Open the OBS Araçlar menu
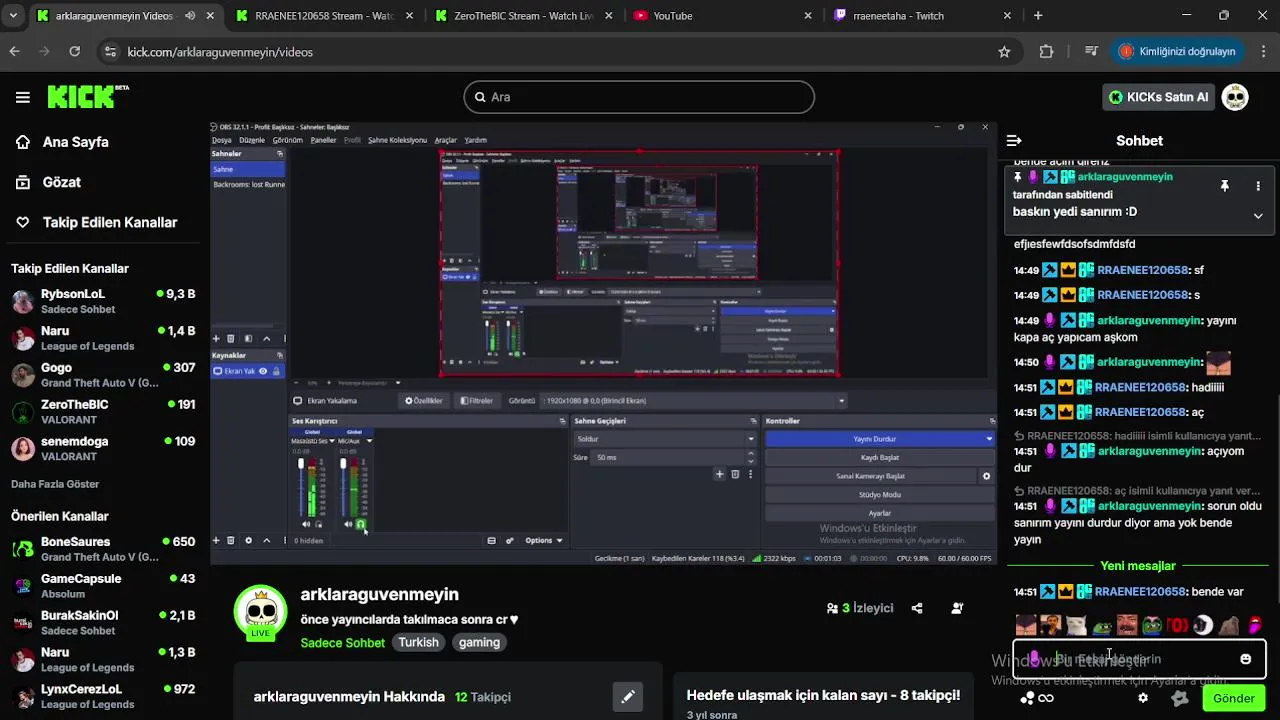Screen dimensions: 1280x720 pos(446,140)
